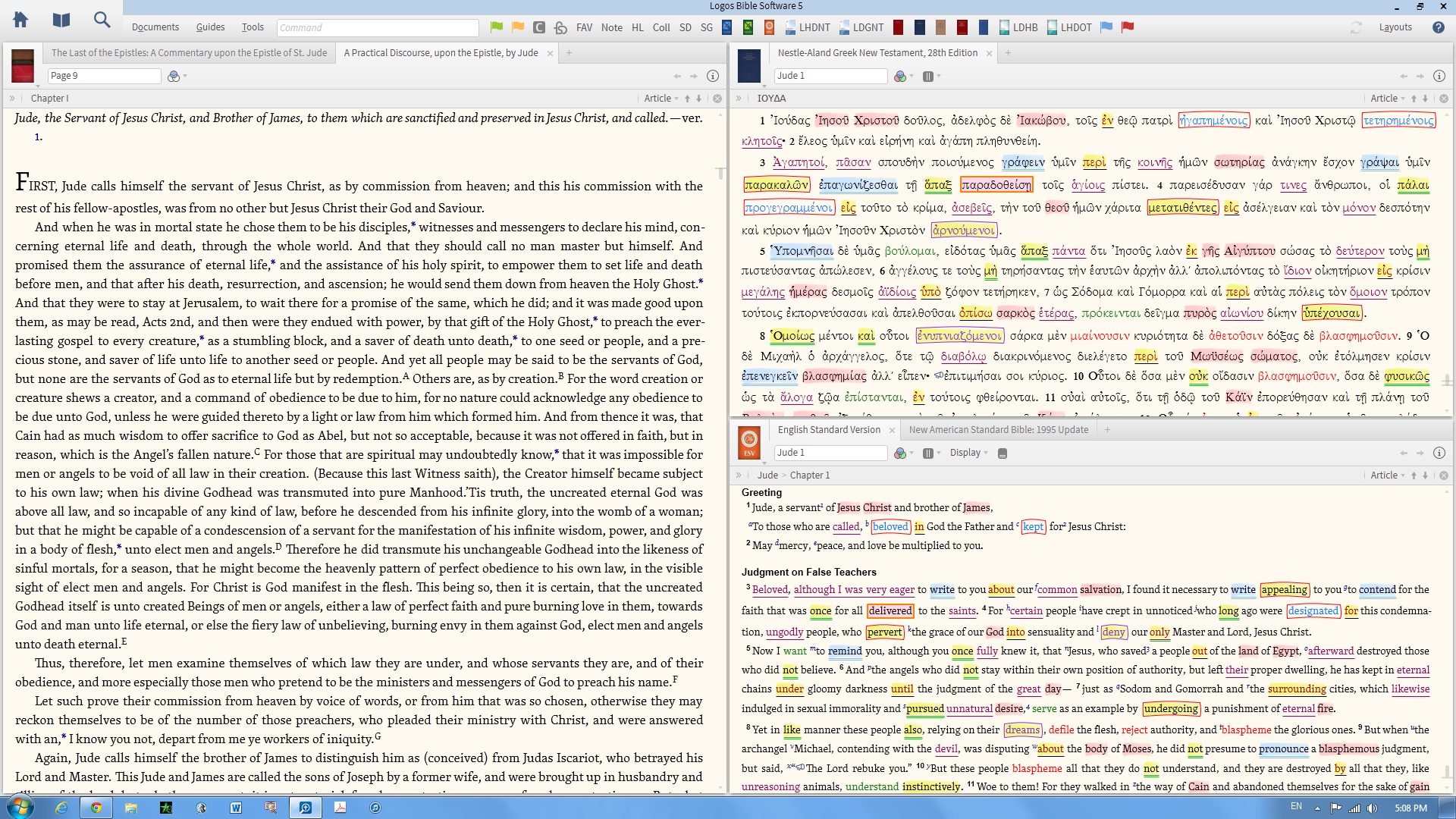
Task: Toggle the ESV footnote display icon
Action: tap(1002, 453)
